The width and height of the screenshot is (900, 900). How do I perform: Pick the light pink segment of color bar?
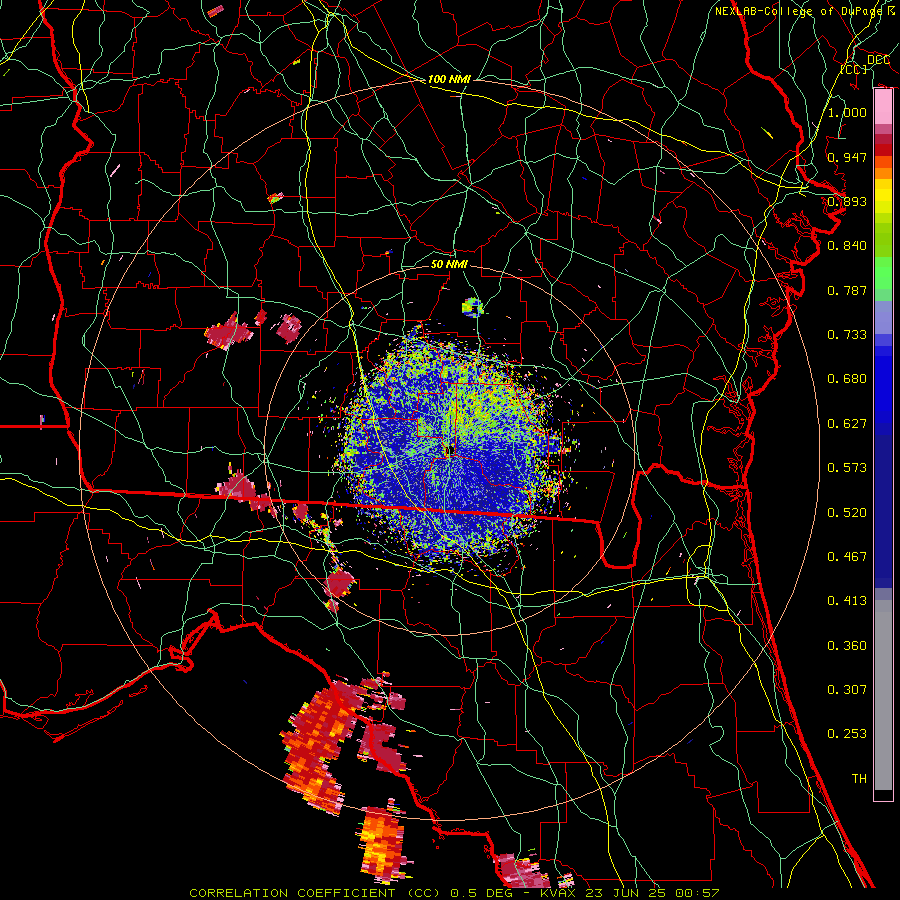883,107
